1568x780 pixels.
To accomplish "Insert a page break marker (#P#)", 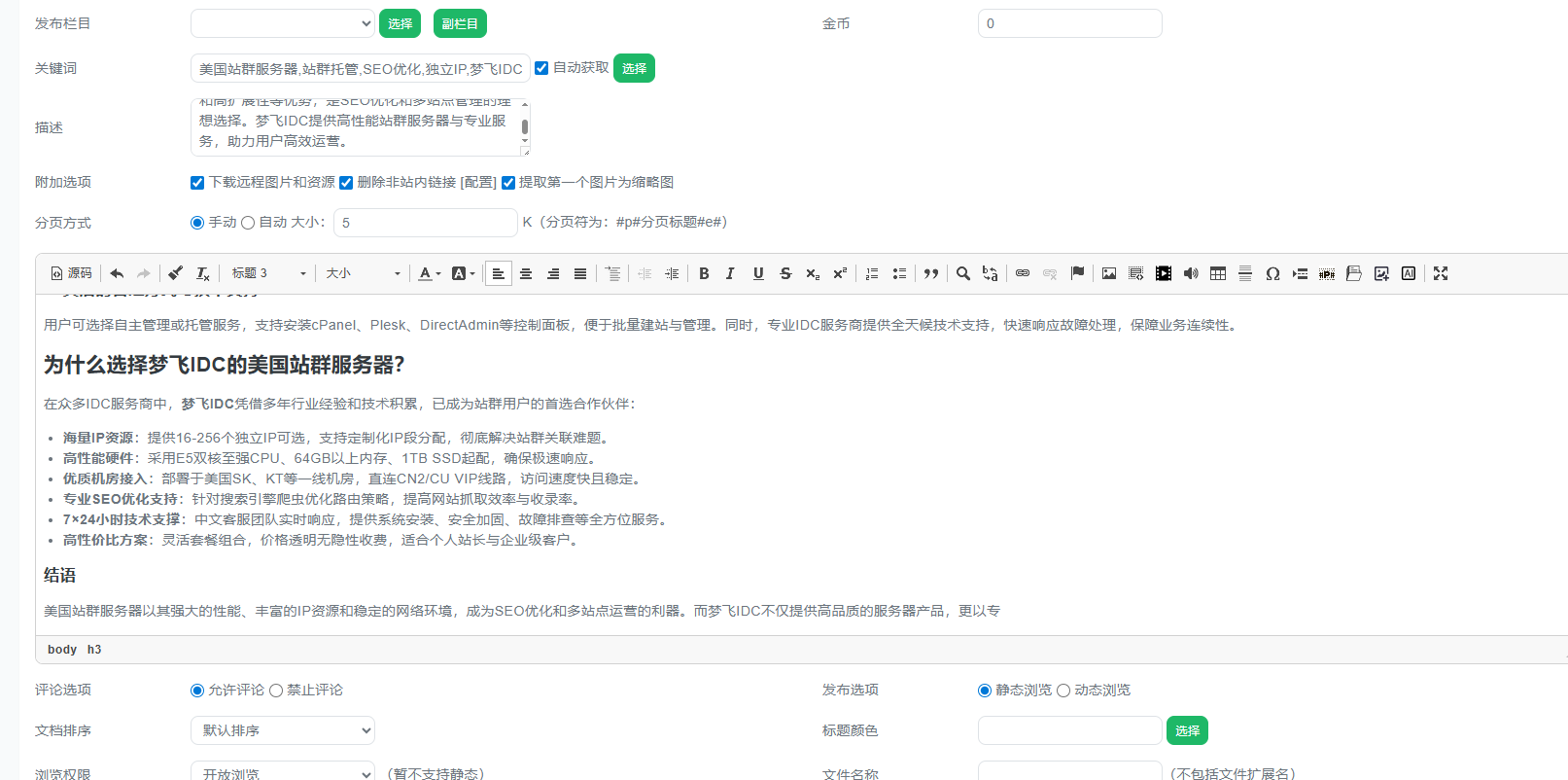I will click(x=1327, y=273).
